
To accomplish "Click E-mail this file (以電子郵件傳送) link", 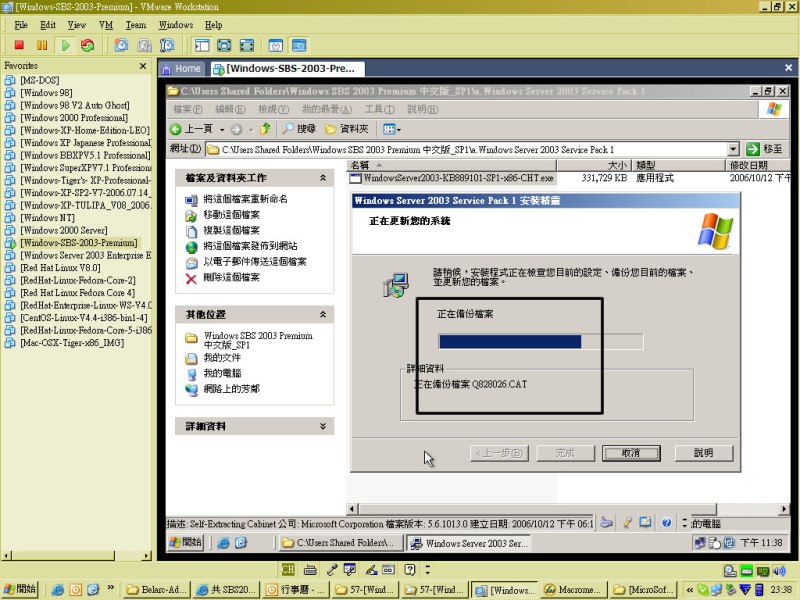I will (255, 262).
